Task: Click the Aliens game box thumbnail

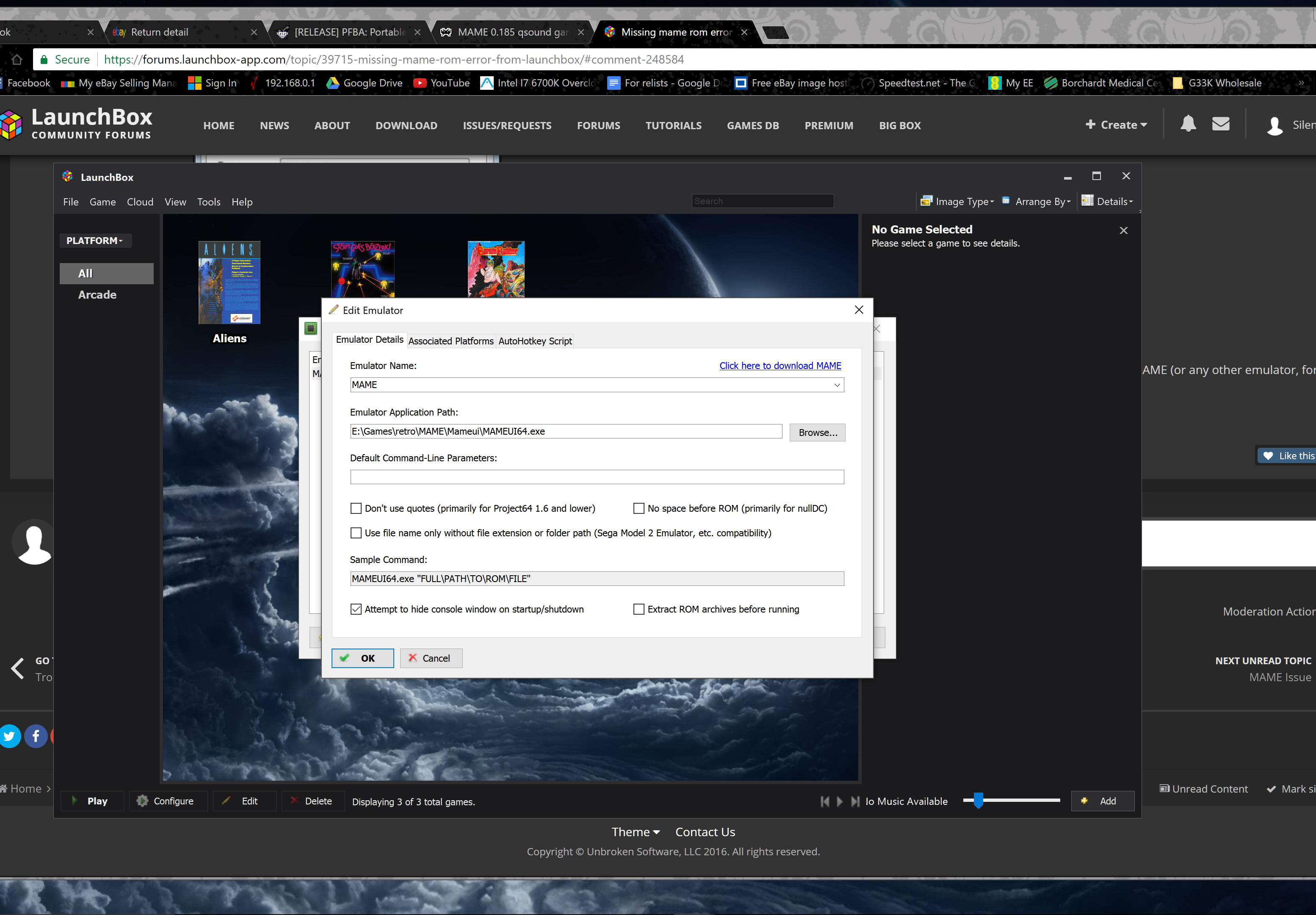Action: click(x=229, y=283)
